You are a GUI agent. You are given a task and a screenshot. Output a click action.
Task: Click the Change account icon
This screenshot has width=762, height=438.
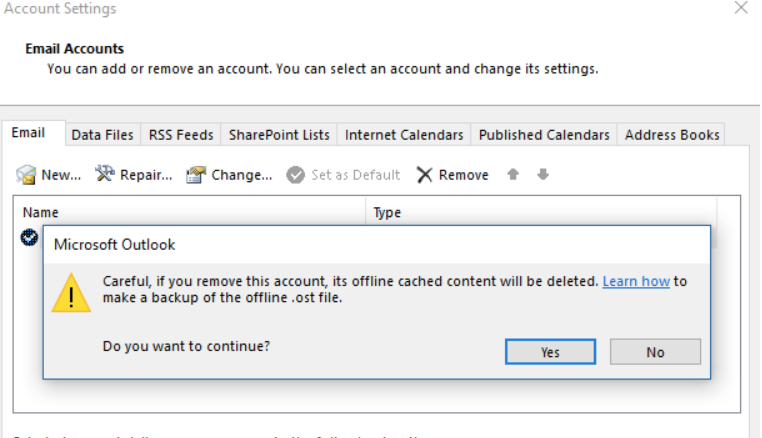click(196, 175)
